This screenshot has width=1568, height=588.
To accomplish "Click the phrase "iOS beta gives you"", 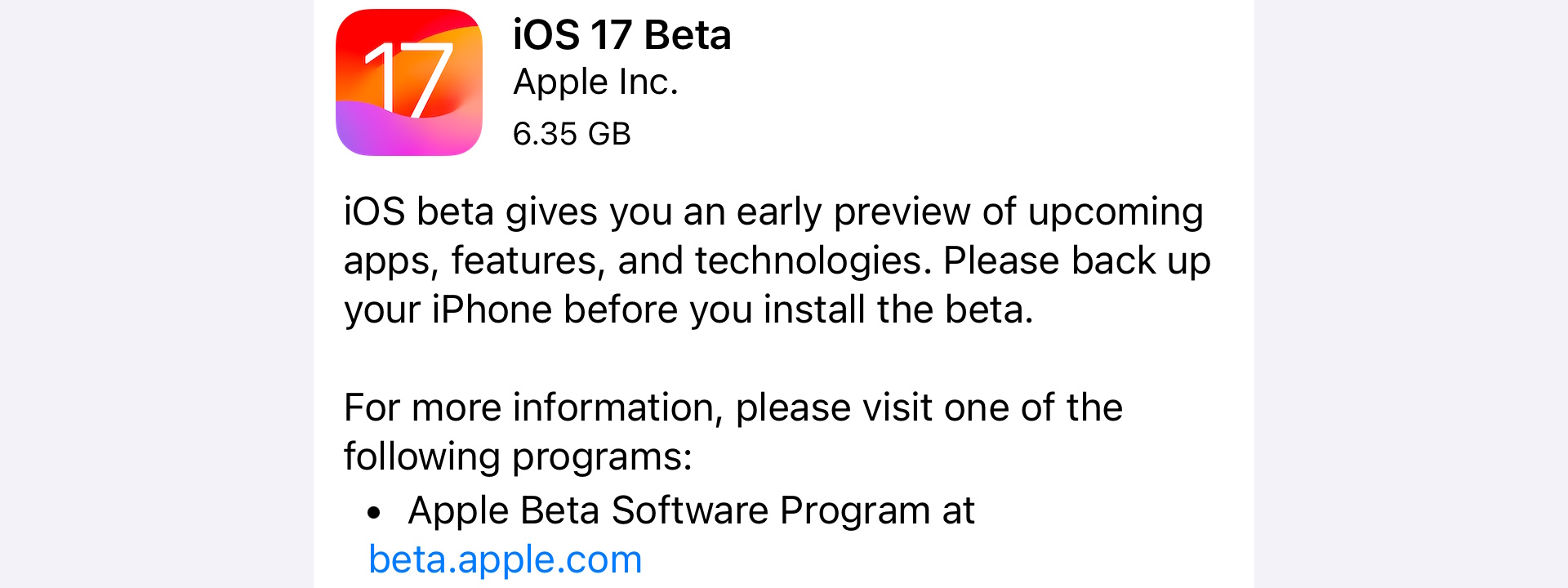I will (508, 212).
